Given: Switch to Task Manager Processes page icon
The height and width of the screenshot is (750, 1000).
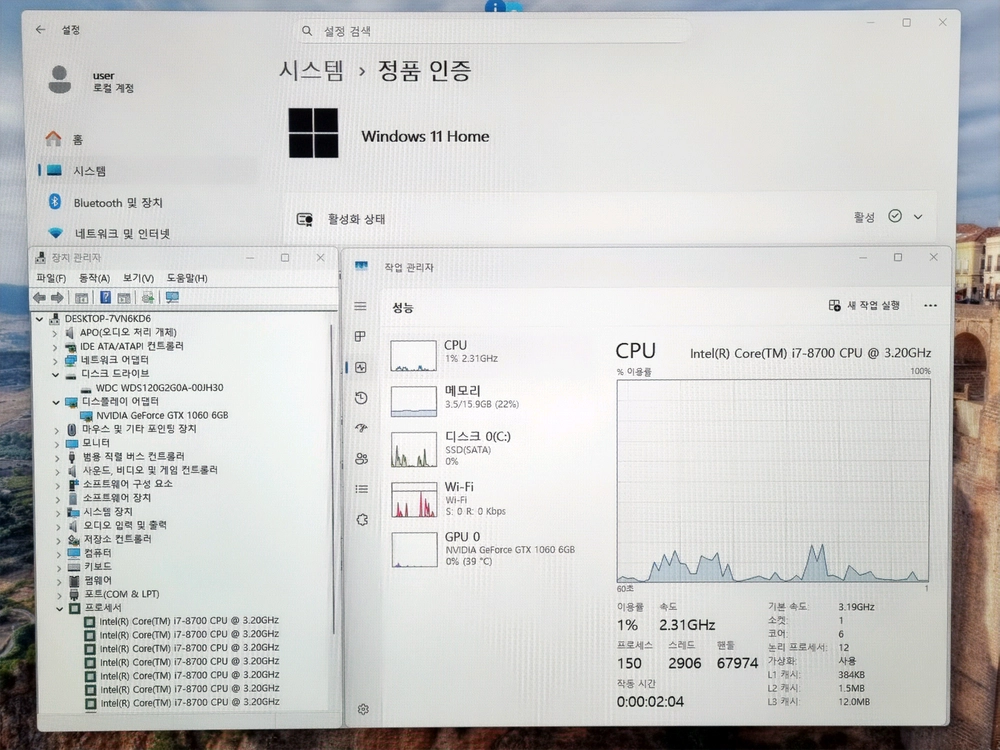Looking at the screenshot, I should click(x=360, y=336).
